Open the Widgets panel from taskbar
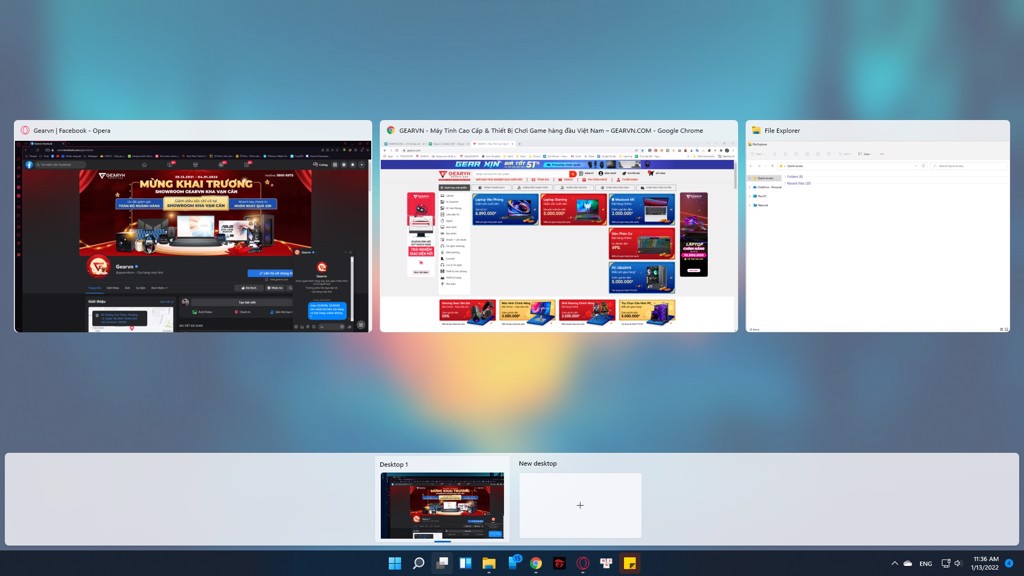This screenshot has width=1024, height=576. tap(466, 563)
